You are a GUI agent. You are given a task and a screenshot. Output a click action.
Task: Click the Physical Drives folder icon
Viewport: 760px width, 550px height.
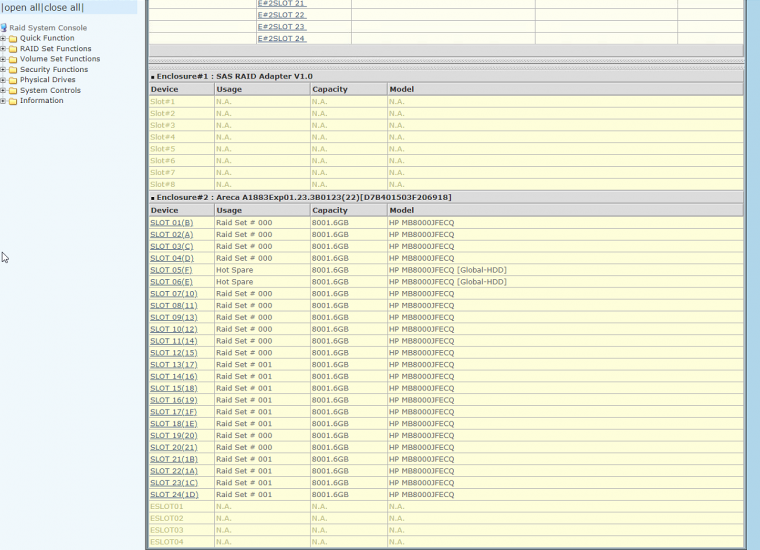[13, 80]
